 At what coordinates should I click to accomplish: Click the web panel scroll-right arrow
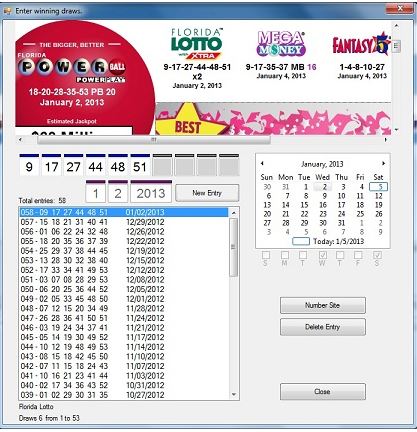click(x=386, y=140)
